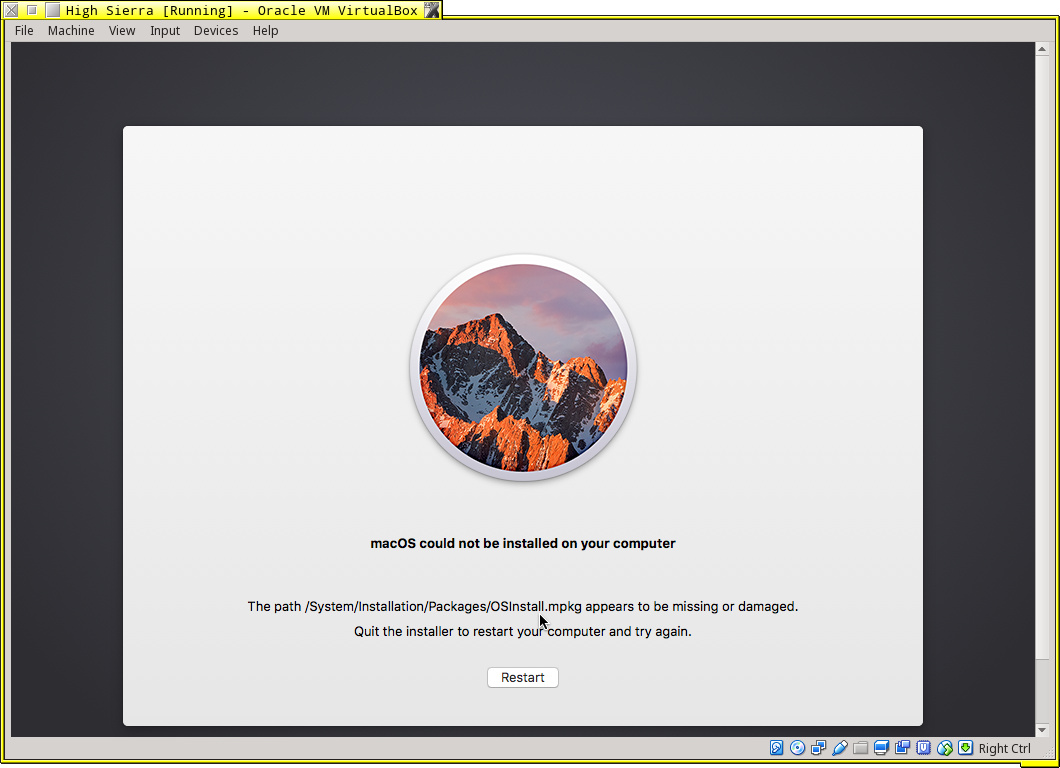Image resolution: width=1060 pixels, height=768 pixels.
Task: Click the 'macOS could not be installed' heading
Action: [523, 544]
